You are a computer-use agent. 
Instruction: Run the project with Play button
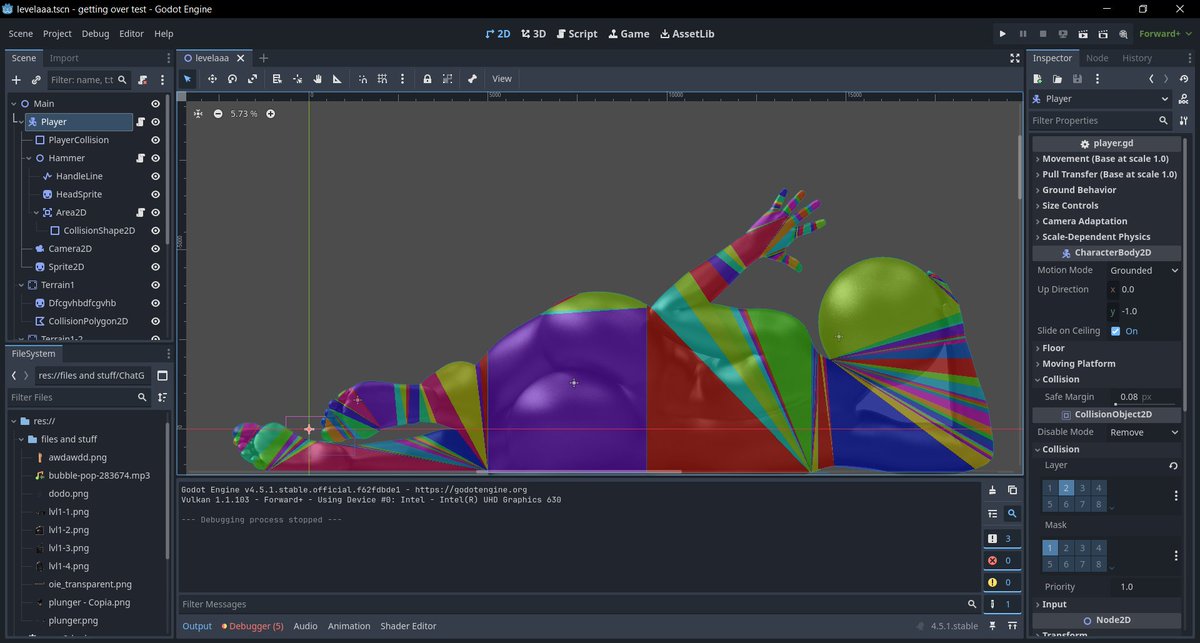(x=1003, y=34)
